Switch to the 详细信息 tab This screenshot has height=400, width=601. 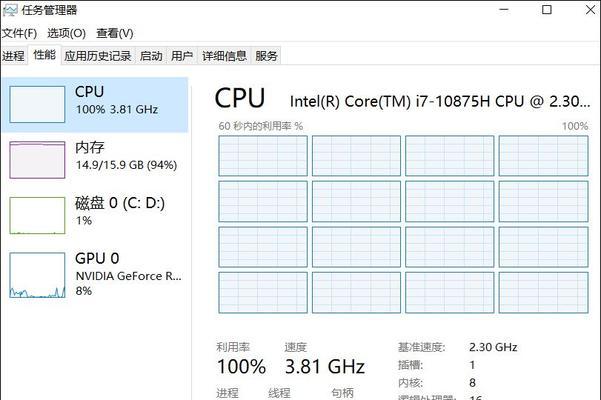coord(224,56)
